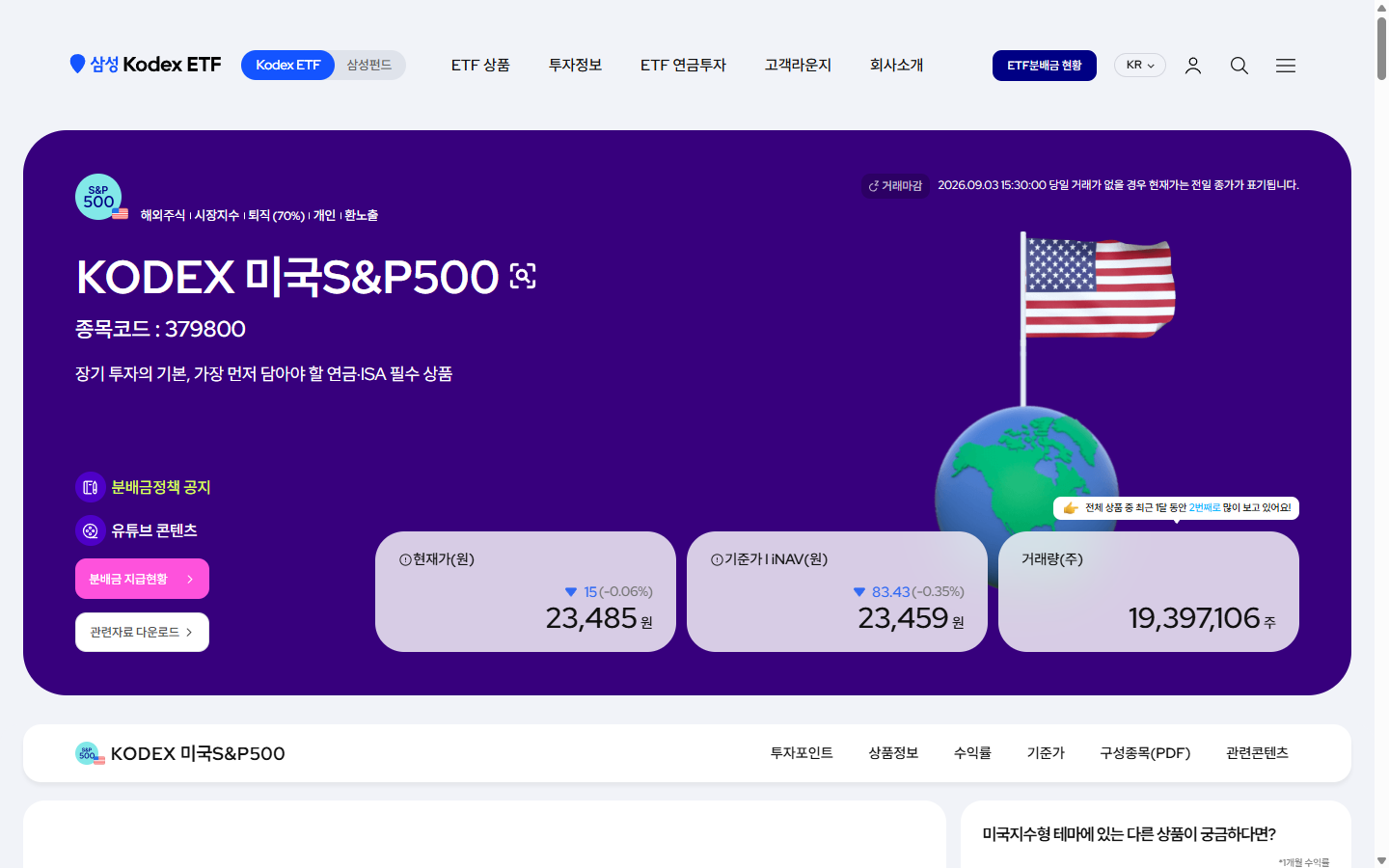Select the Kodex ETF toggle pill
The width and height of the screenshot is (1389, 868).
(x=287, y=65)
